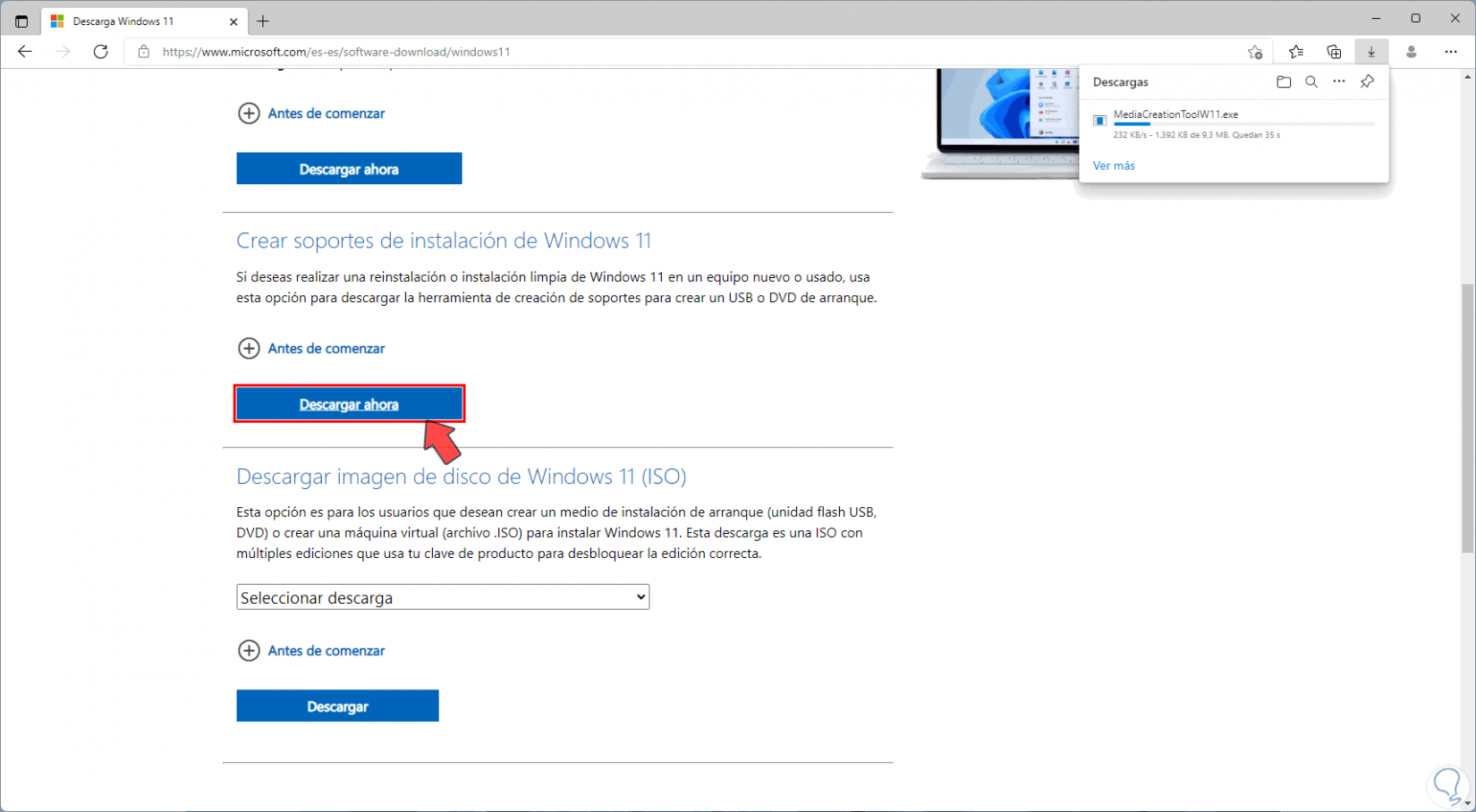The image size is (1476, 812).
Task: Open the Seleccionar descarga dropdown
Action: pos(443,597)
